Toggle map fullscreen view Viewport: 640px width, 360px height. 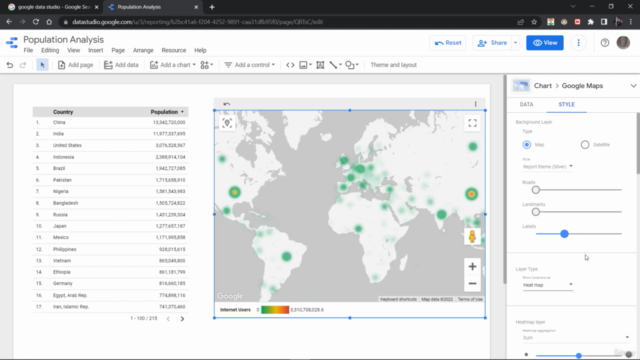[x=472, y=123]
